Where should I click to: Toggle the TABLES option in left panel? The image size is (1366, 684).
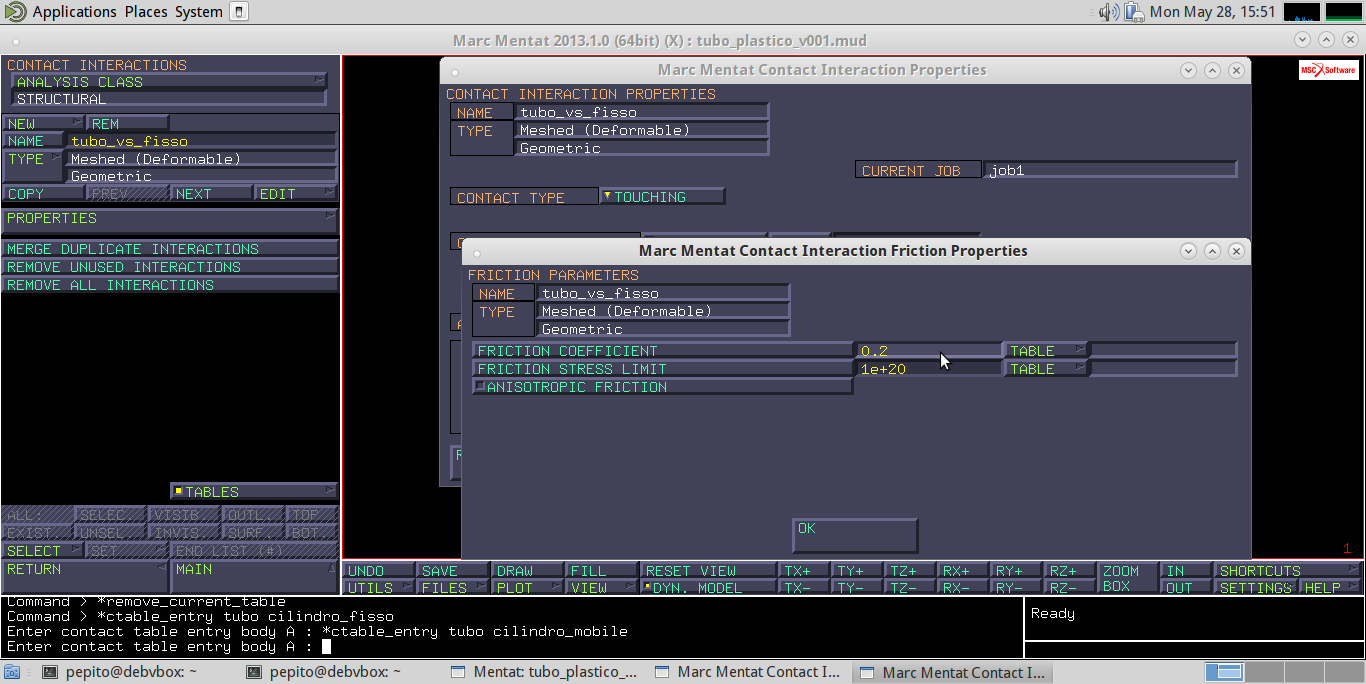pyautogui.click(x=254, y=492)
